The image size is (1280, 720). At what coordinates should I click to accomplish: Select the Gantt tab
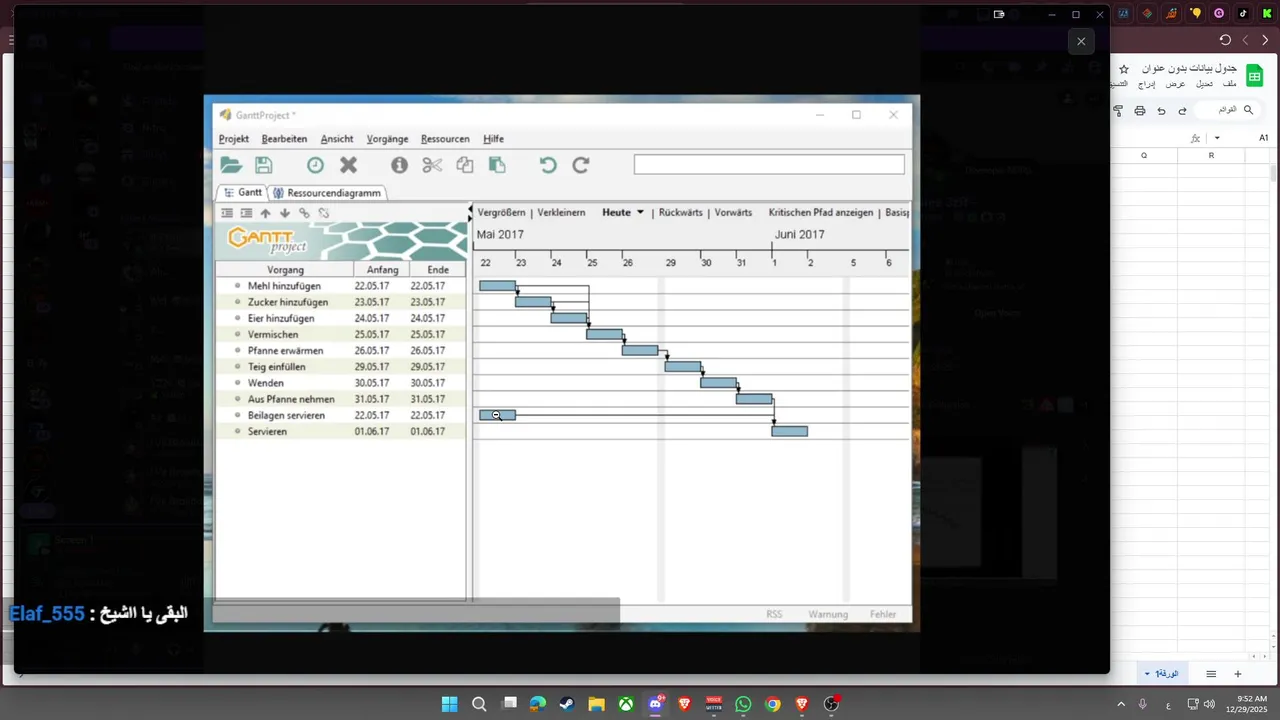point(243,192)
